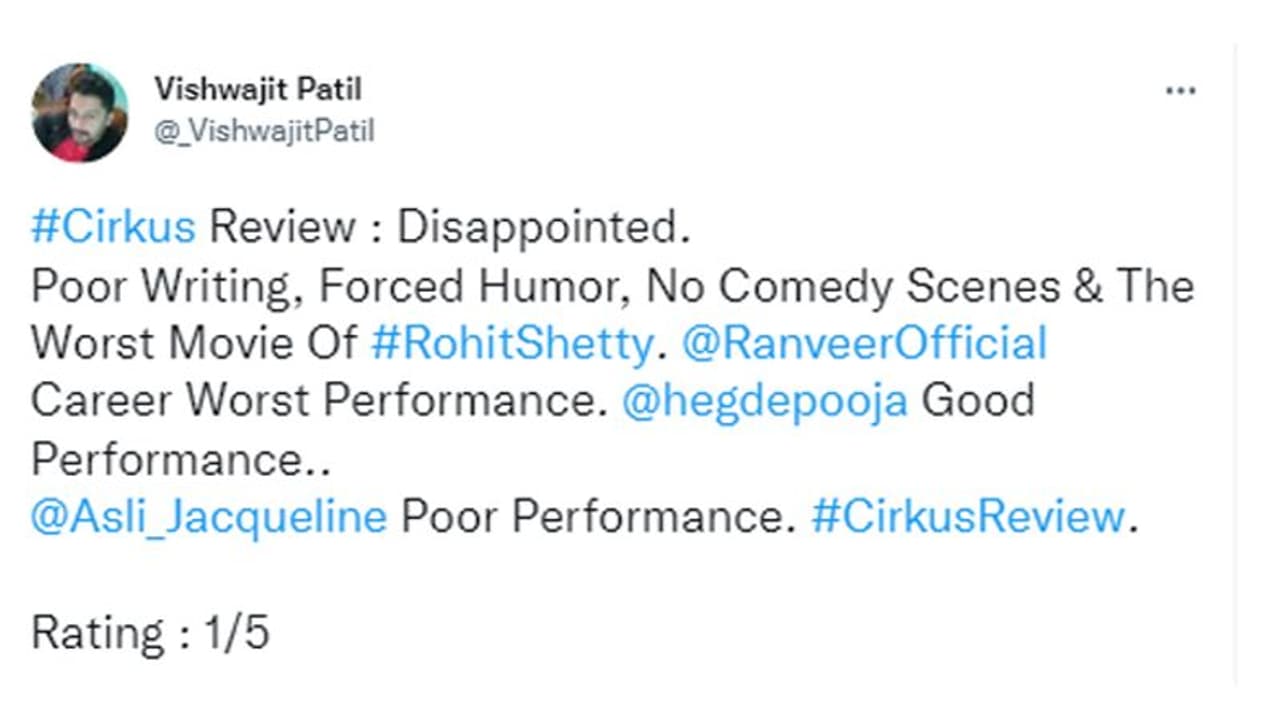Click "Good Performance" after the hegdepooja mention
The width and height of the screenshot is (1280, 722).
pos(976,401)
